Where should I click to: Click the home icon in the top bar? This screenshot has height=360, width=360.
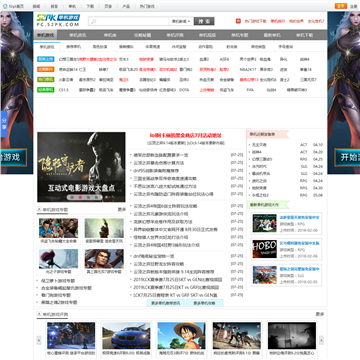tap(5, 6)
